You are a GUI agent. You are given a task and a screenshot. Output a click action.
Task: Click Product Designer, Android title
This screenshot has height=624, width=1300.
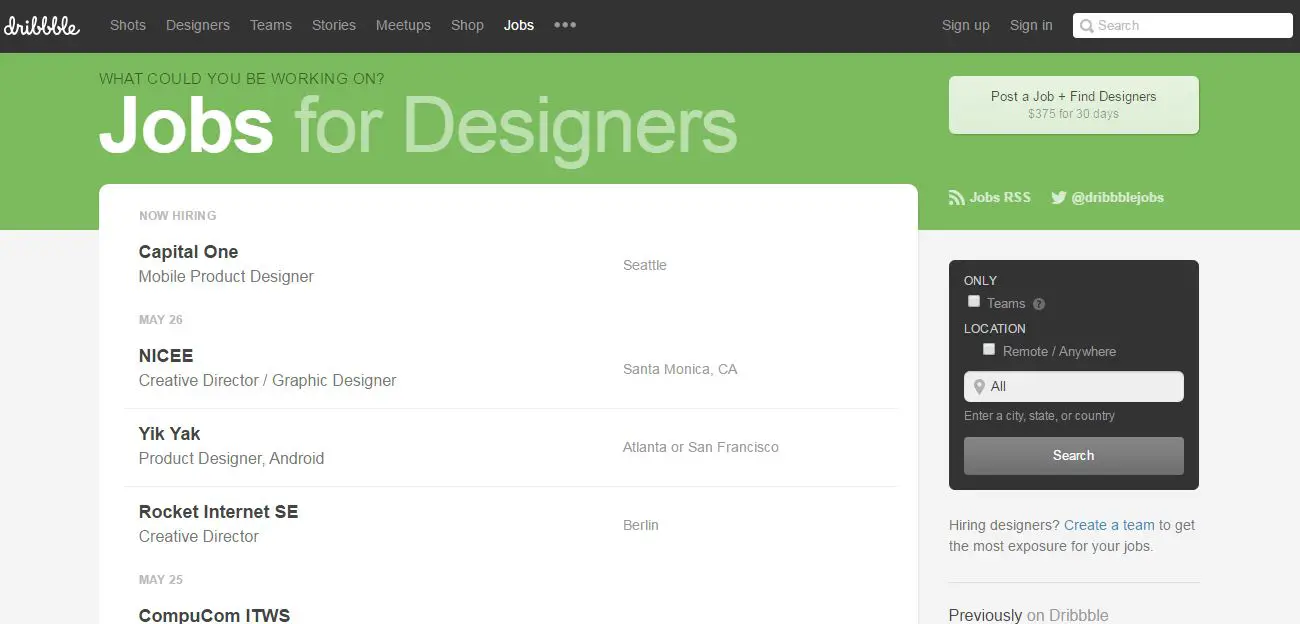231,459
